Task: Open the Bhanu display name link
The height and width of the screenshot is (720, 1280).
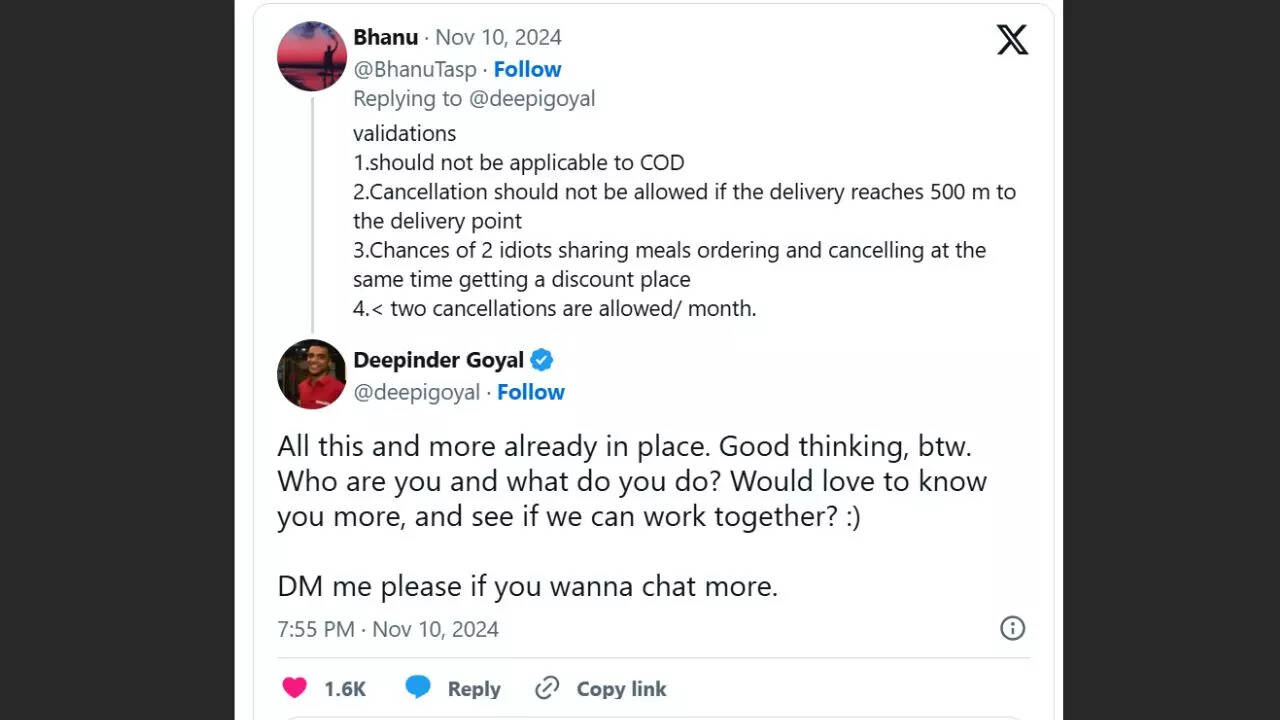Action: (385, 38)
